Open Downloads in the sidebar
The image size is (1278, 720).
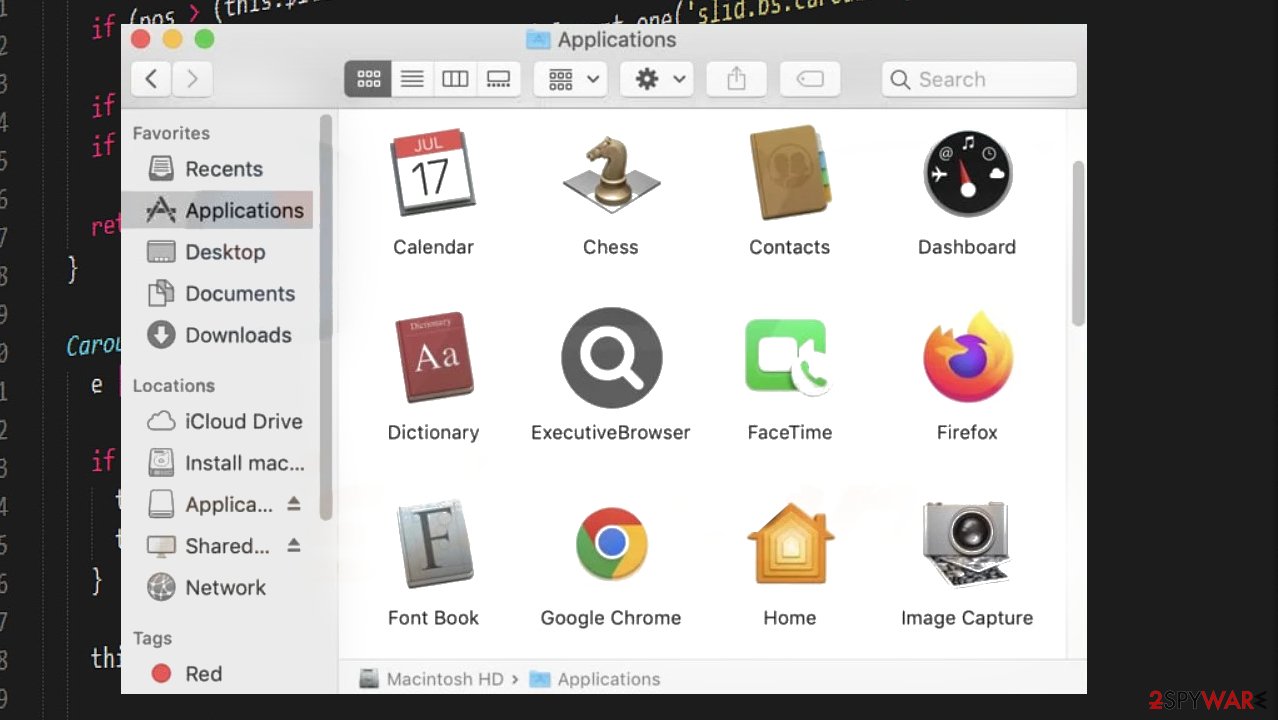(217, 335)
